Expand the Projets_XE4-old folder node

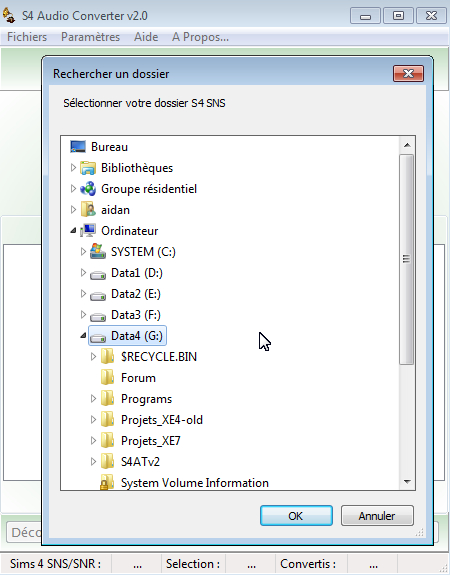click(93, 420)
